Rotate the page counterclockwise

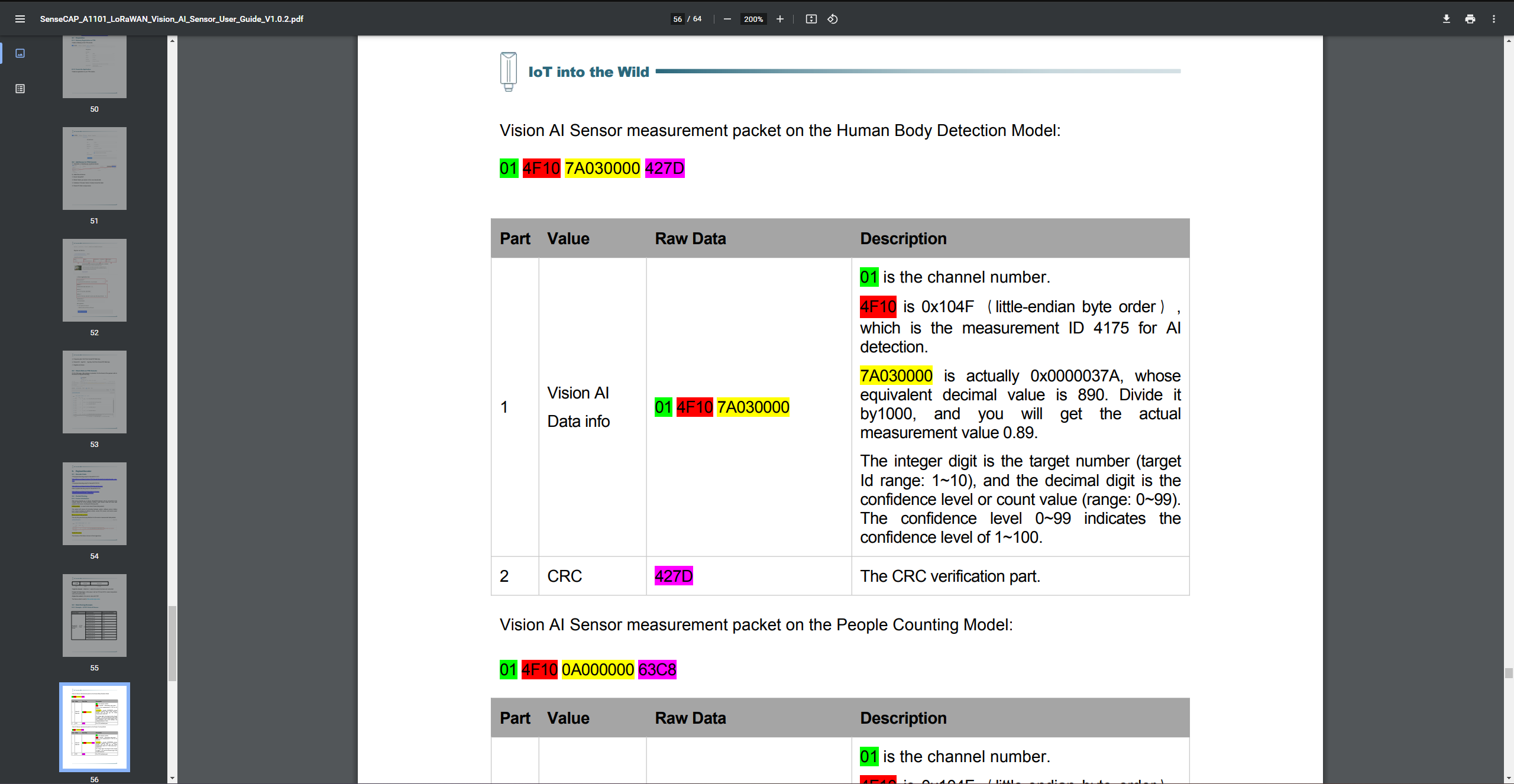[x=833, y=18]
